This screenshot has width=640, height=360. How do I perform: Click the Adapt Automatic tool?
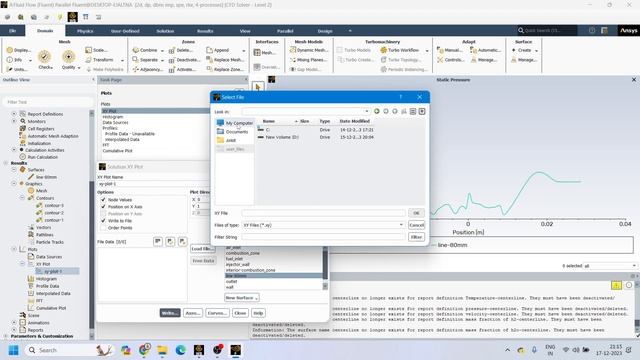(x=485, y=50)
